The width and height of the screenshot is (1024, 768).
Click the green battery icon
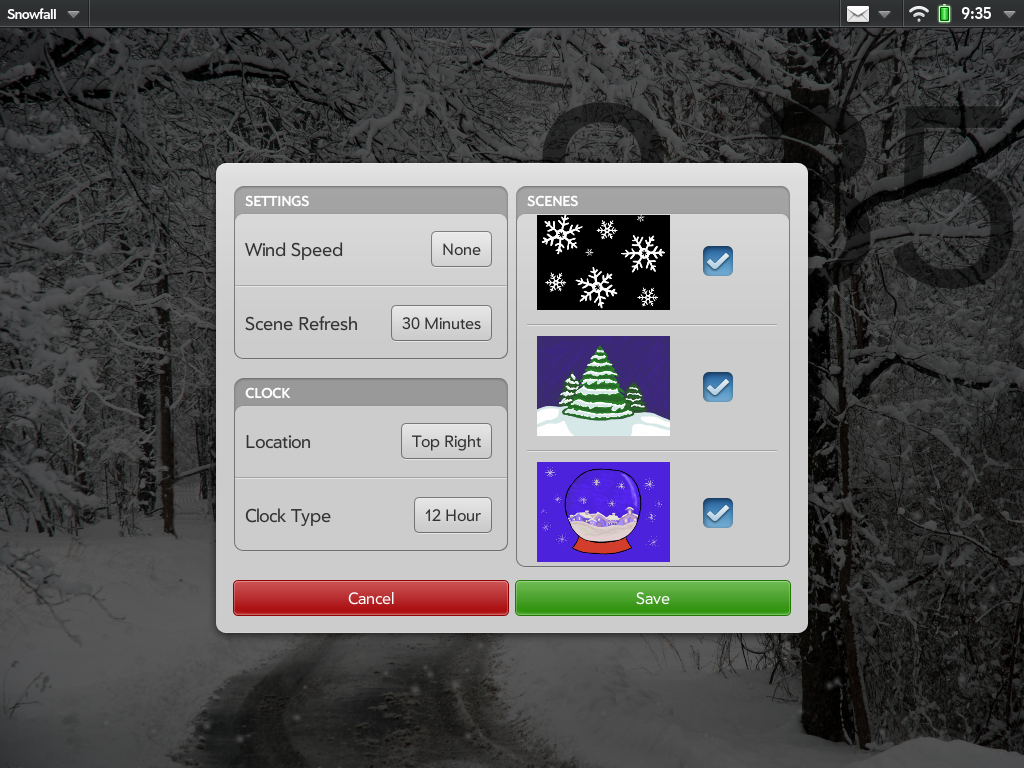coord(944,14)
